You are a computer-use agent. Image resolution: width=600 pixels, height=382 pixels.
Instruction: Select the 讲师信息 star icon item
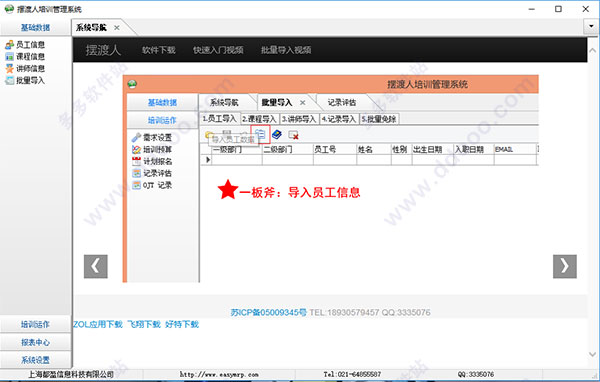pos(25,69)
